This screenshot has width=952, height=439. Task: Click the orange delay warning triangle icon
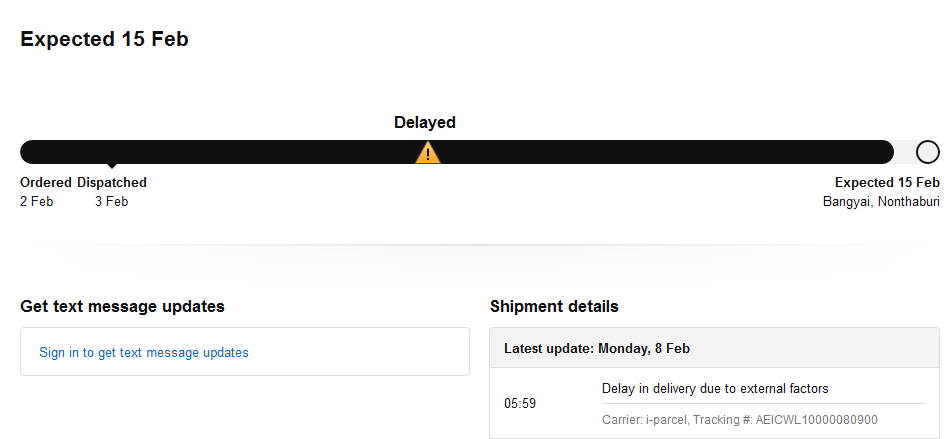[428, 152]
